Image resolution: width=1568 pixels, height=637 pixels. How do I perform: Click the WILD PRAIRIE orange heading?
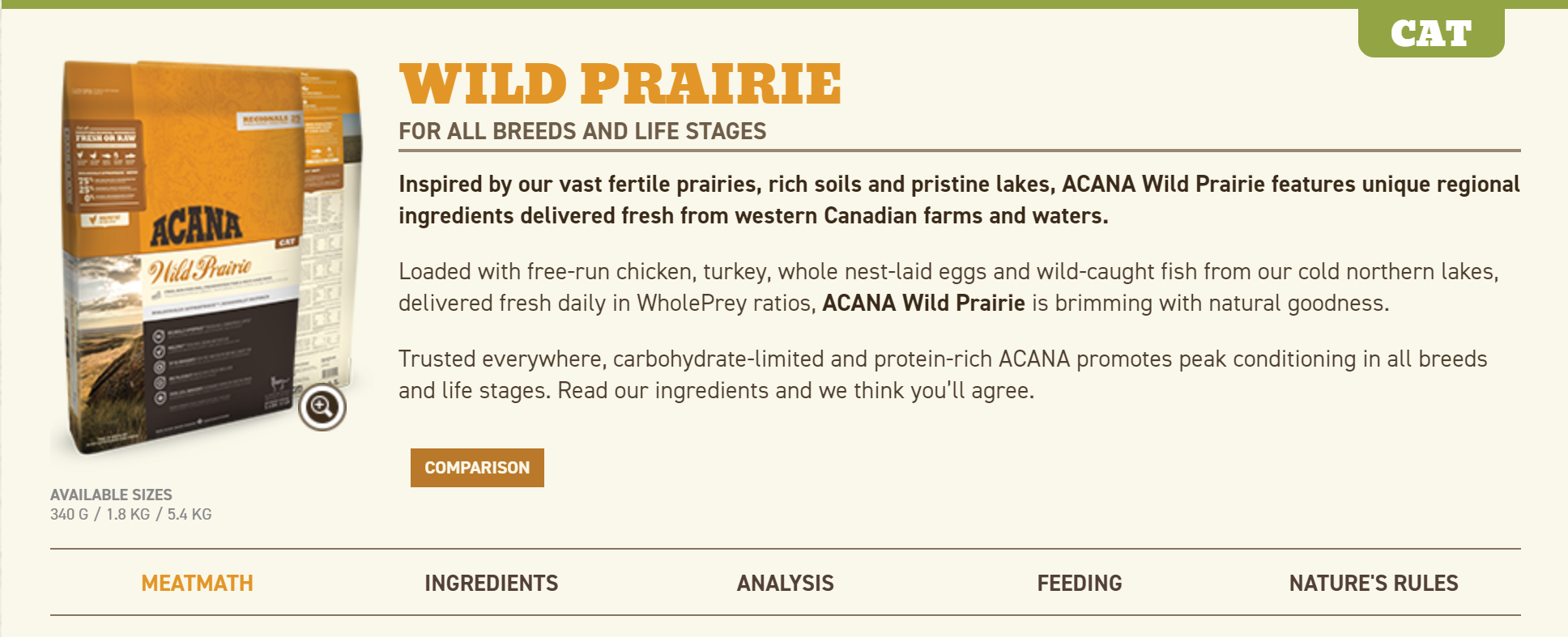click(620, 84)
